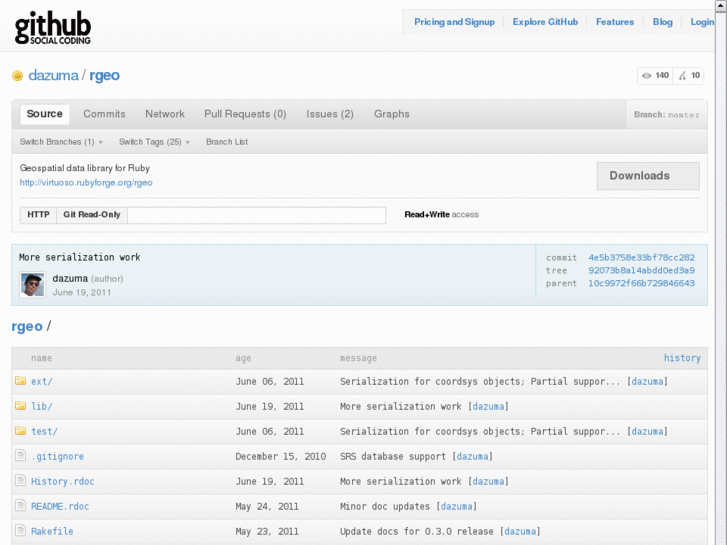Image resolution: width=727 pixels, height=545 pixels.
Task: Select the HTTP clone URL option
Action: [38, 215]
